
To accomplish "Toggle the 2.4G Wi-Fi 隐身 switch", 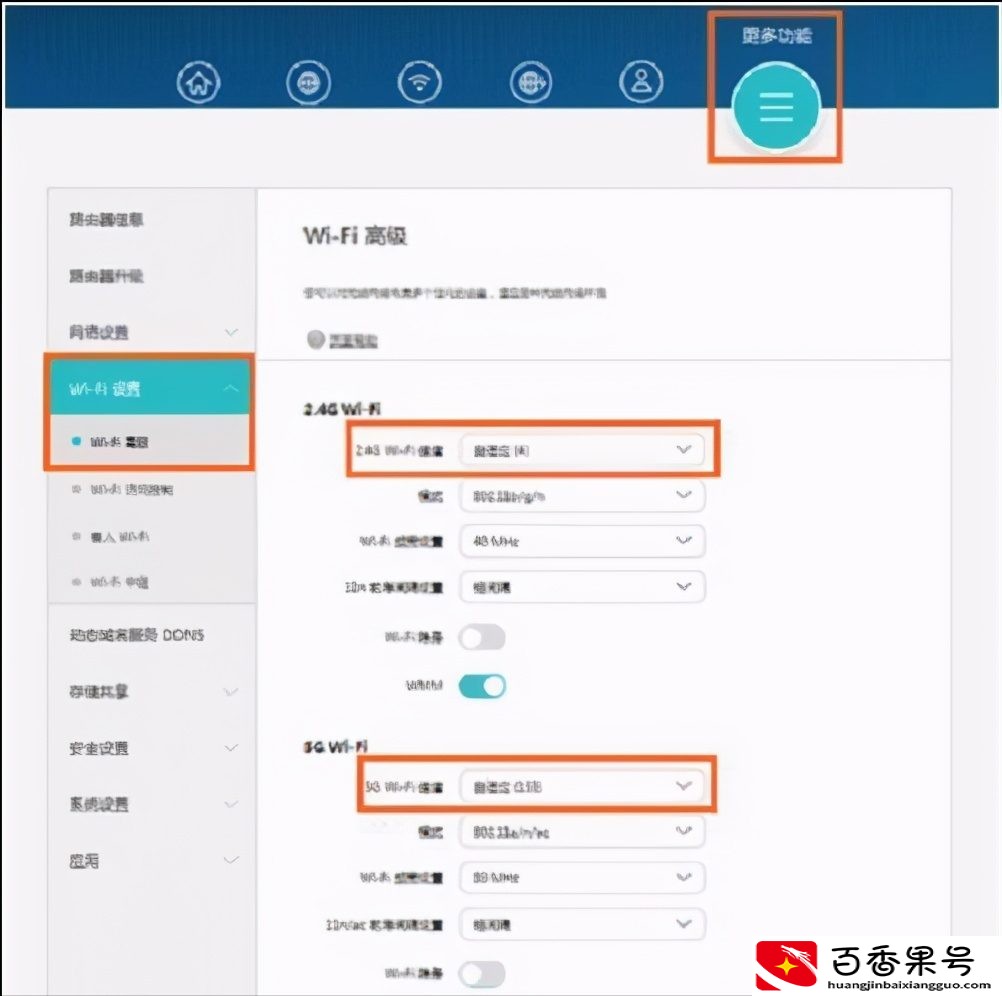I will coord(482,638).
